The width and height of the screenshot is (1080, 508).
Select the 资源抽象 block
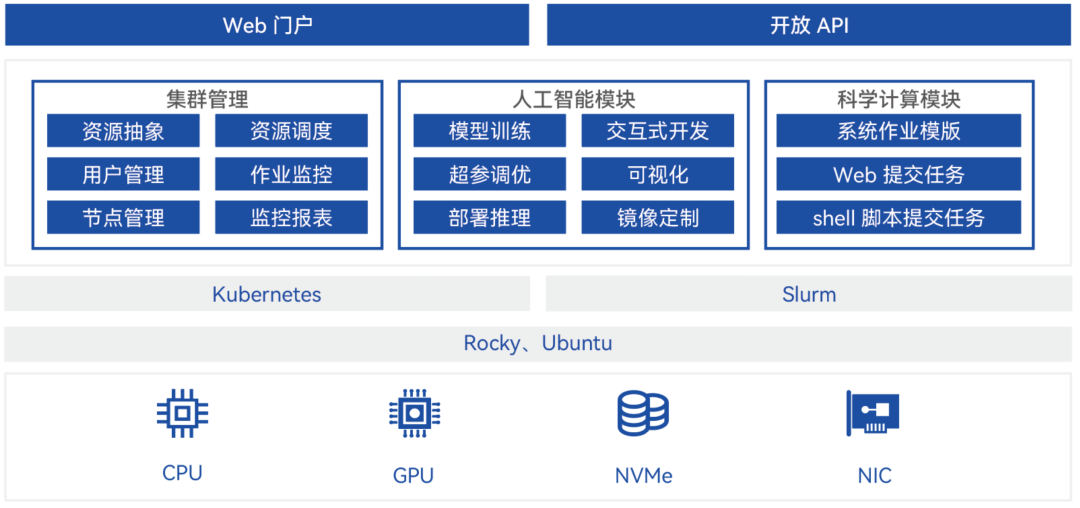point(123,131)
